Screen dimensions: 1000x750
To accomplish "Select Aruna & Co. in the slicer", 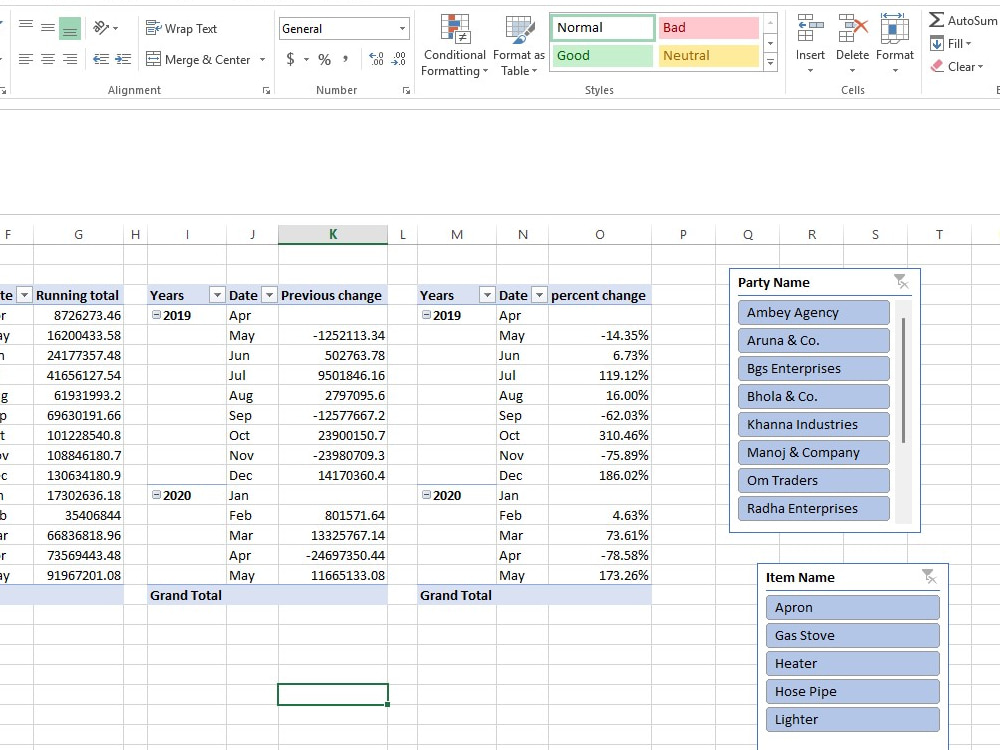I will pos(814,341).
